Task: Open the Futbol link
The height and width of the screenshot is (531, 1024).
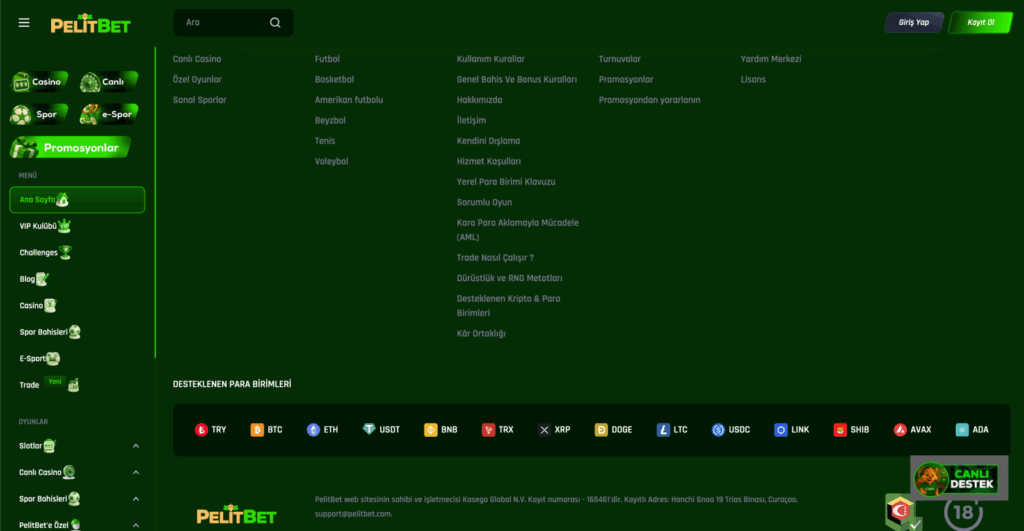Action: pyautogui.click(x=327, y=59)
